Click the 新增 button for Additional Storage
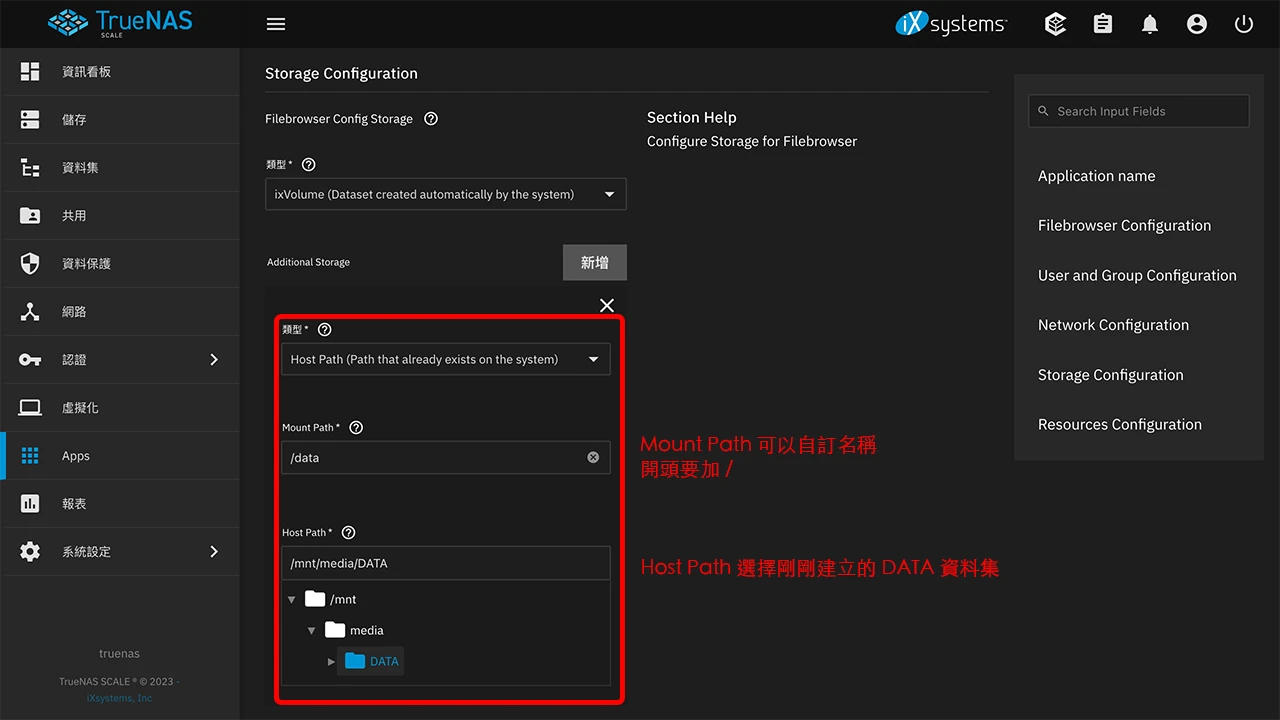 click(594, 262)
